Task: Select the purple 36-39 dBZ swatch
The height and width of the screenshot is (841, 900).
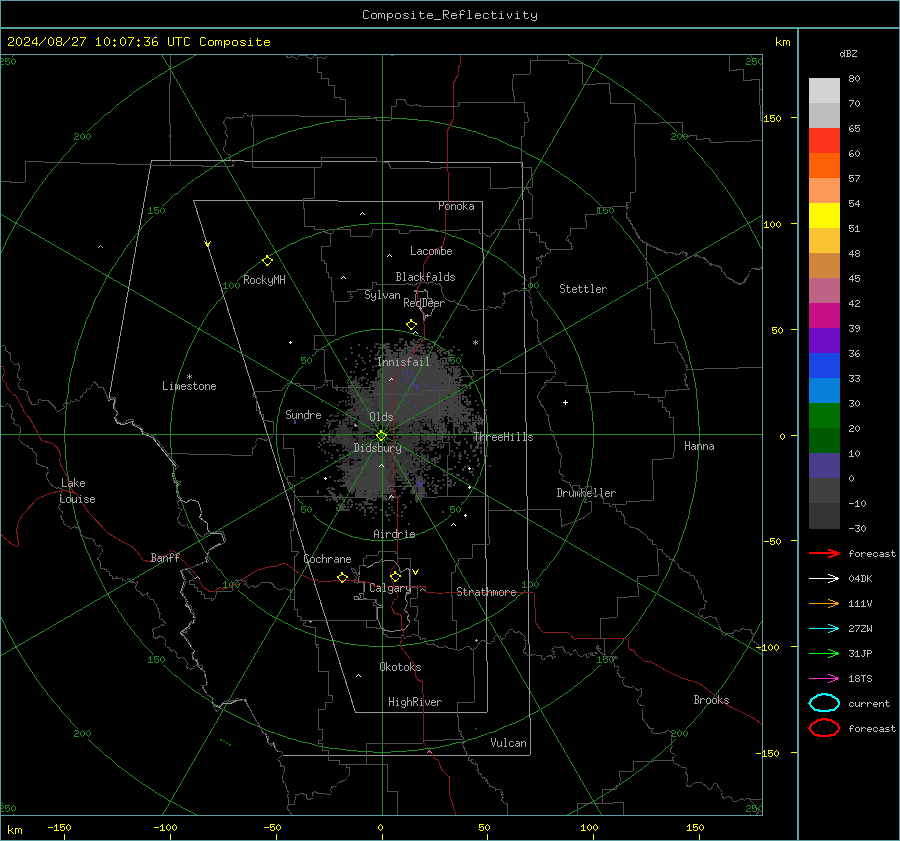Action: click(x=824, y=340)
